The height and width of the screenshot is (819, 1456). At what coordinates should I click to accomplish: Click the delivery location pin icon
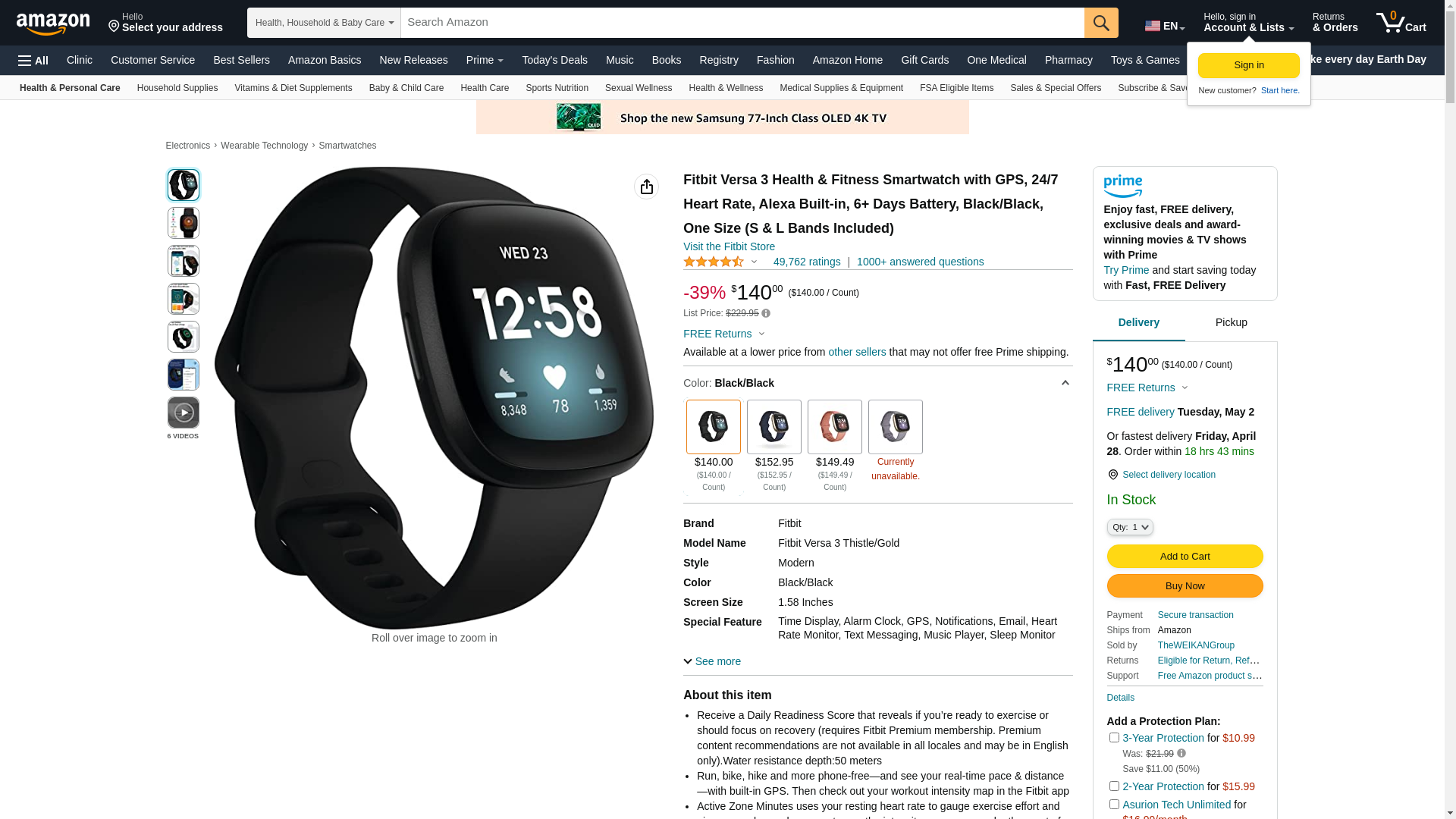1112,475
